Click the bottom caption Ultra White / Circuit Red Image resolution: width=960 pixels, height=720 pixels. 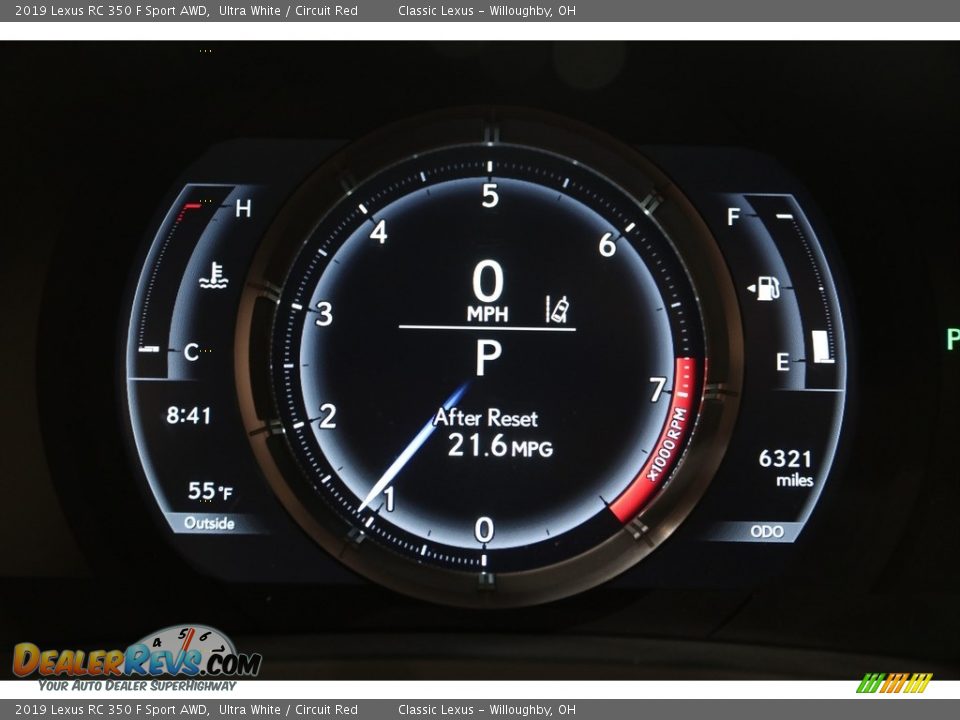point(288,710)
